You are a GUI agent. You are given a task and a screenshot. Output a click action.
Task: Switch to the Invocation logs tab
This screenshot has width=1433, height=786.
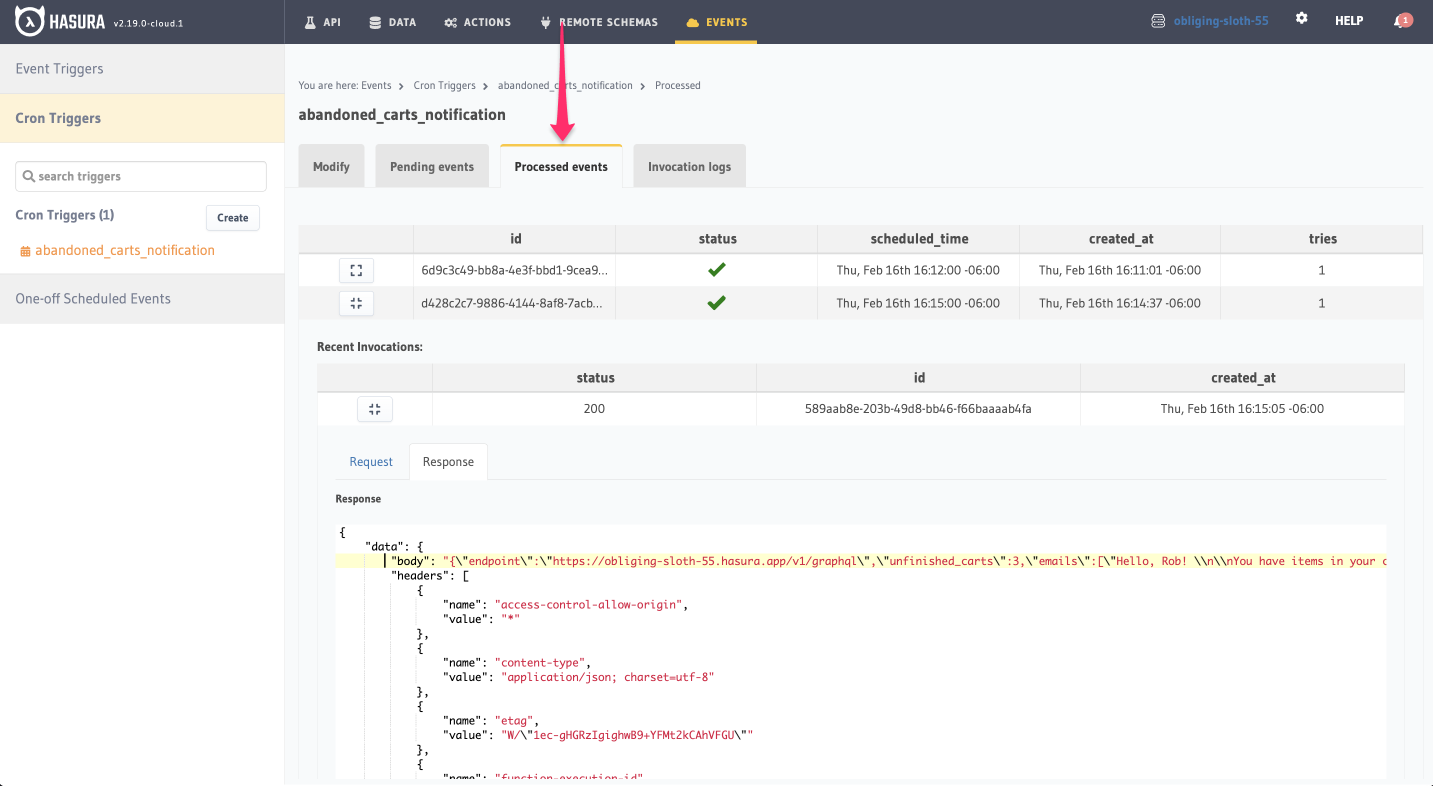[689, 165]
